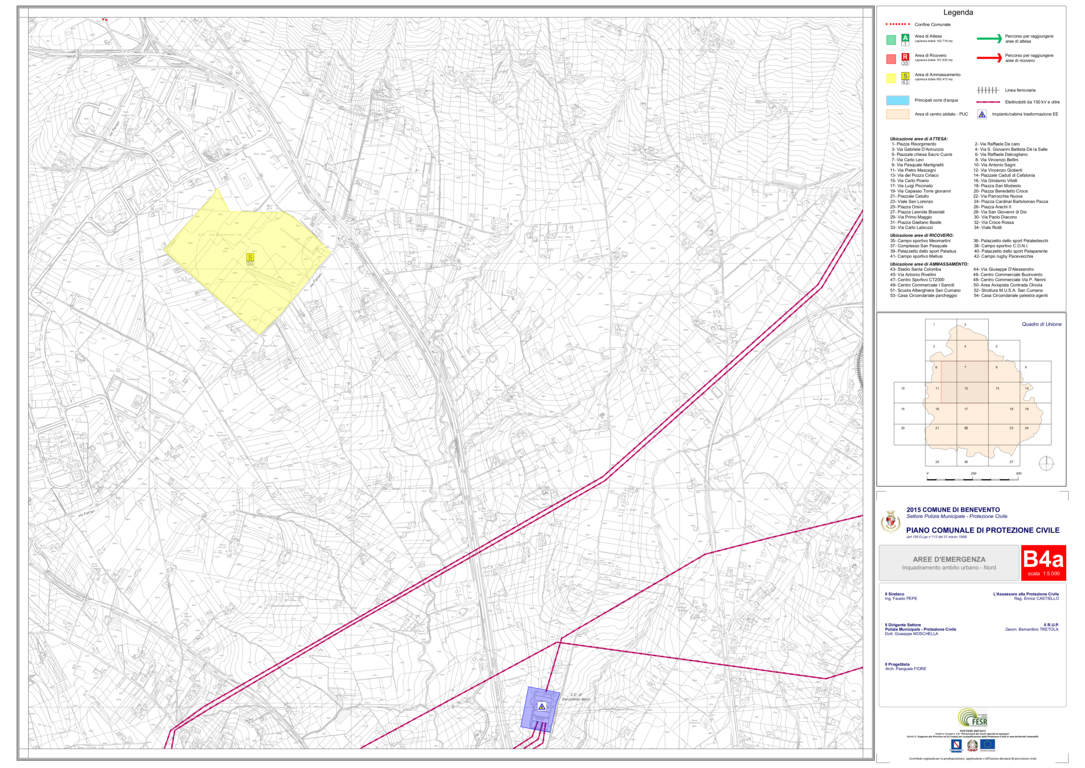Image resolution: width=1085 pixels, height=768 pixels.
Task: Click the yellow 'S' marker inside the map's yellow zone
Action: [x=249, y=259]
